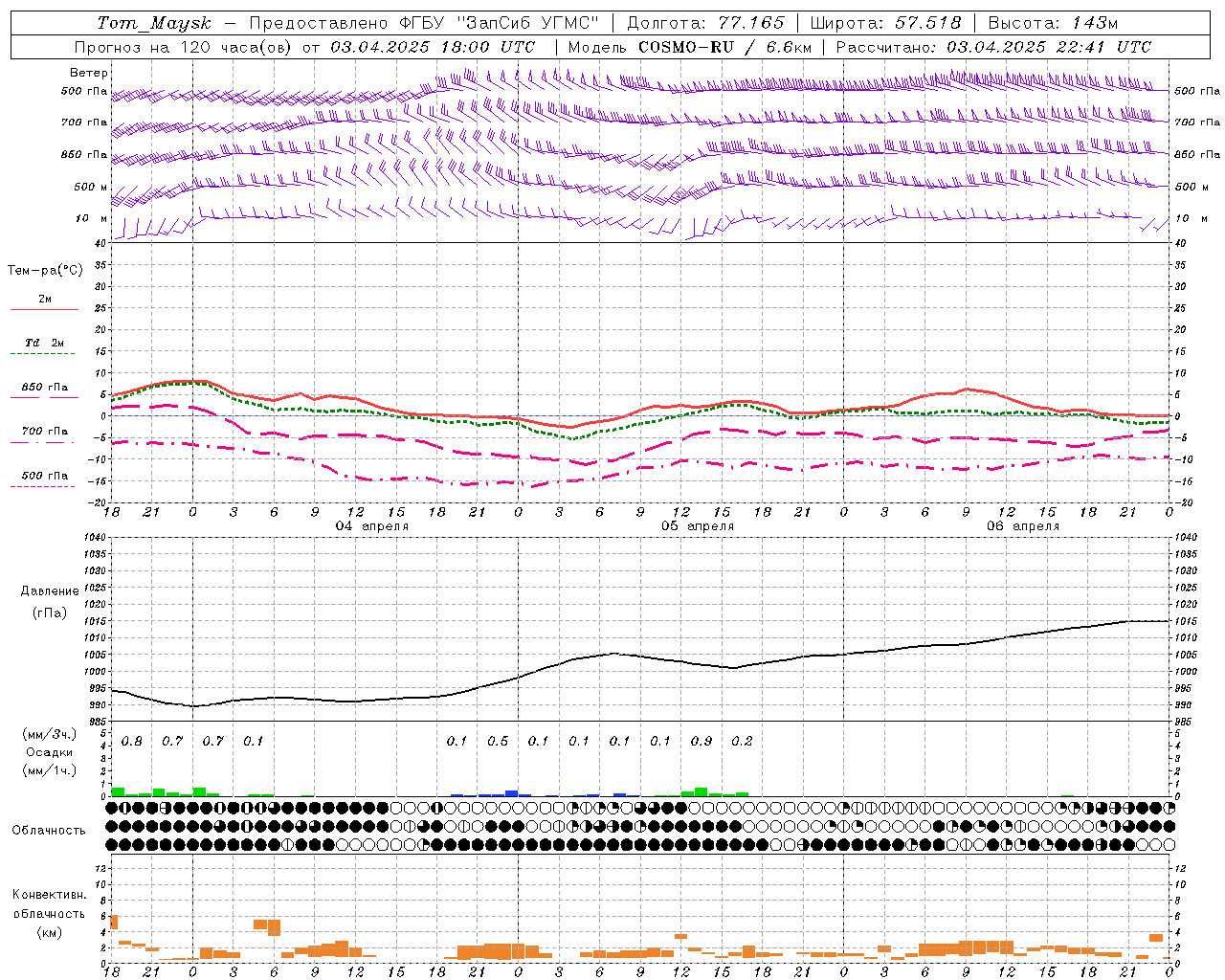
Task: Select the Тем-ра(°C) temperature panel label
Action: 45,271
